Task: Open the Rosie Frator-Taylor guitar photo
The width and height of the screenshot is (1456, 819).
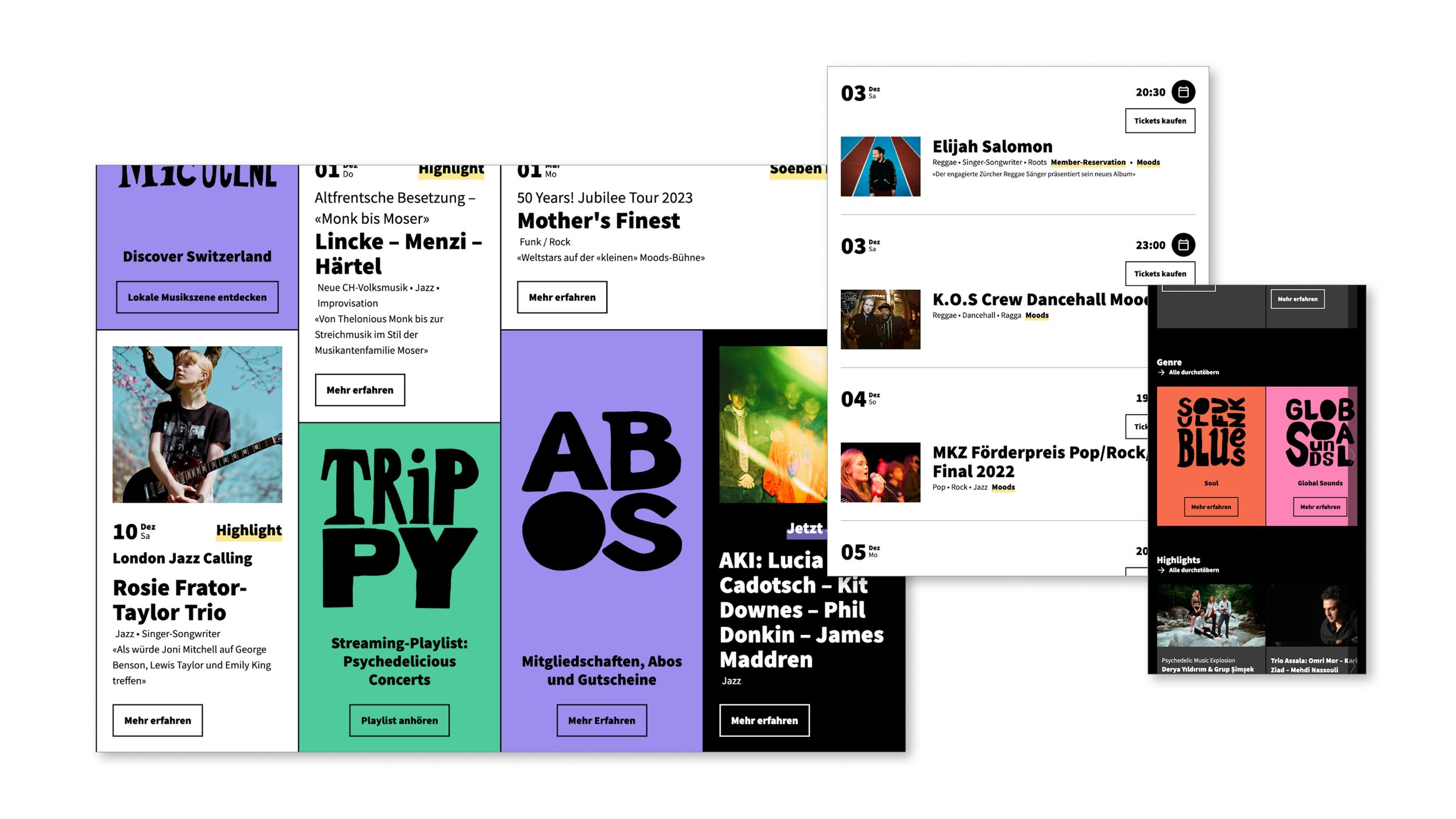Action: pos(197,424)
